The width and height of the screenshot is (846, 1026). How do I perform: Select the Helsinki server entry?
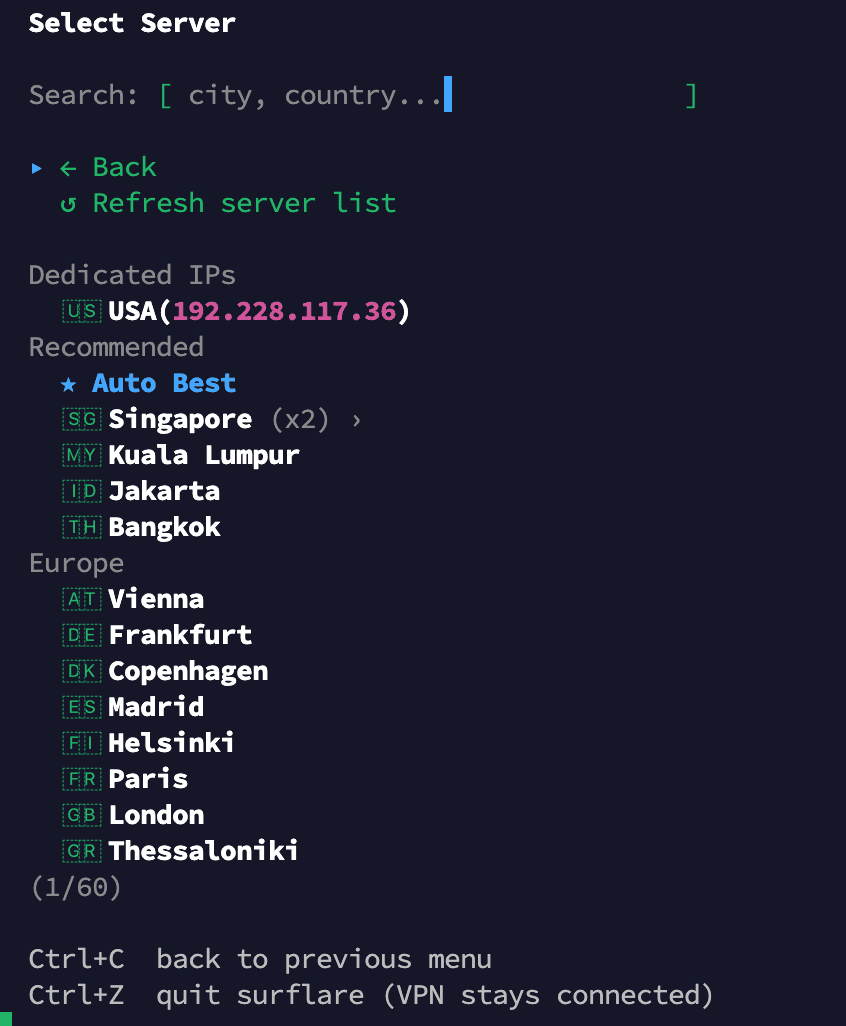(x=171, y=744)
